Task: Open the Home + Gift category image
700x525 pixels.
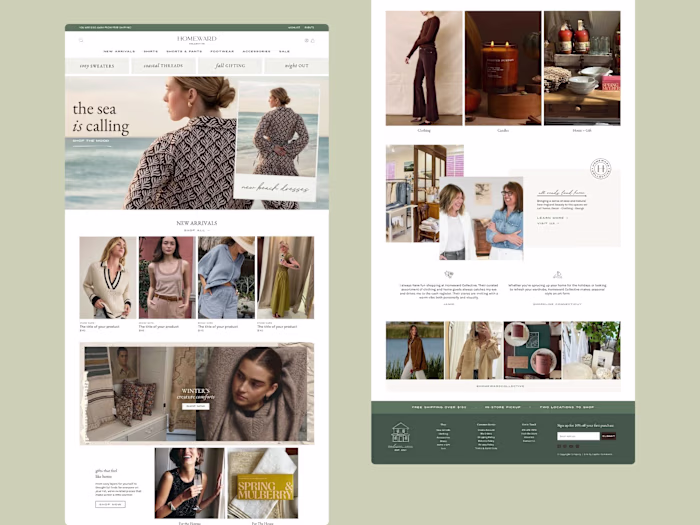Action: click(x=582, y=68)
